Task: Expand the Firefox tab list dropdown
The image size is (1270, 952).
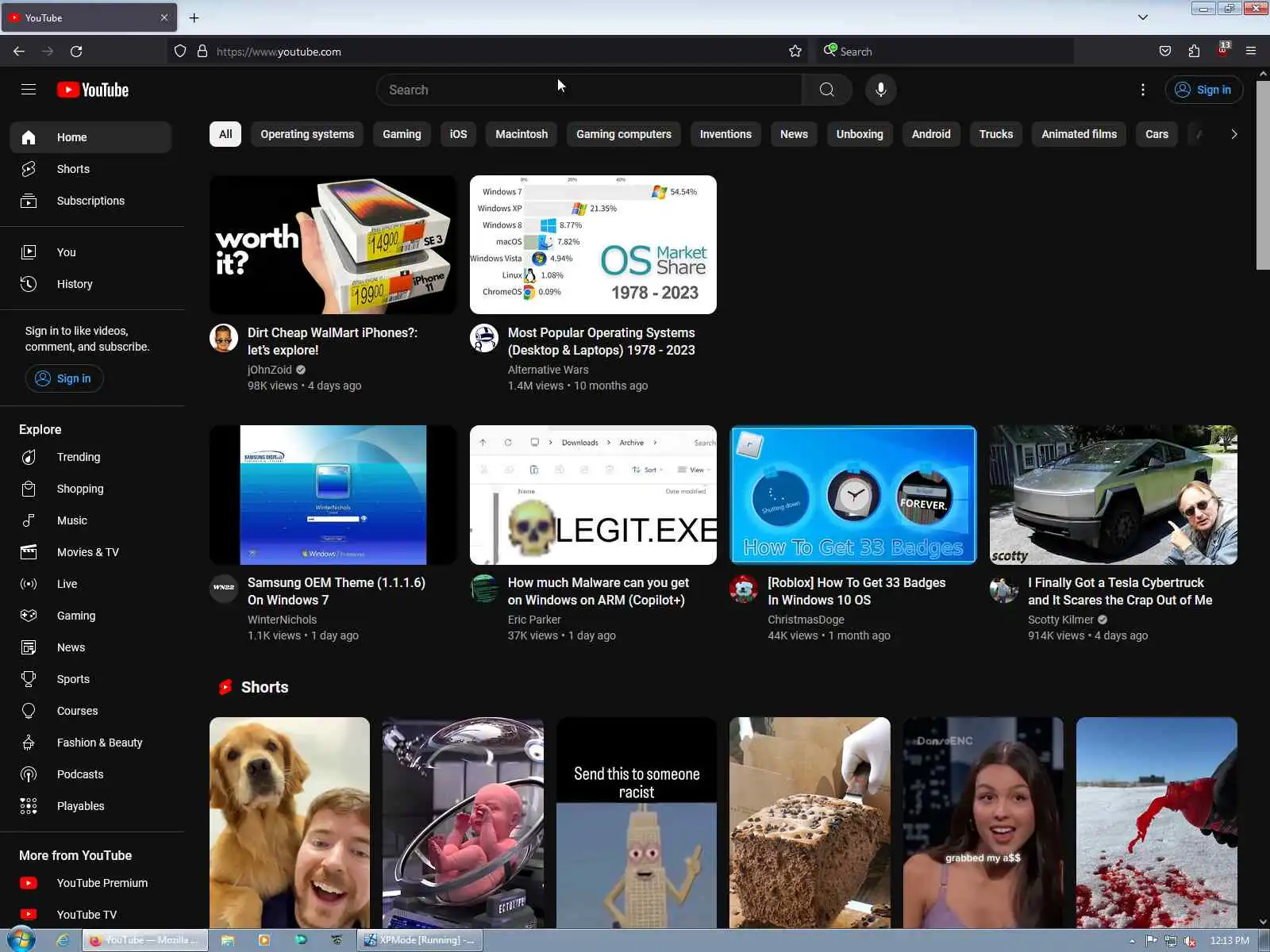Action: click(1143, 17)
